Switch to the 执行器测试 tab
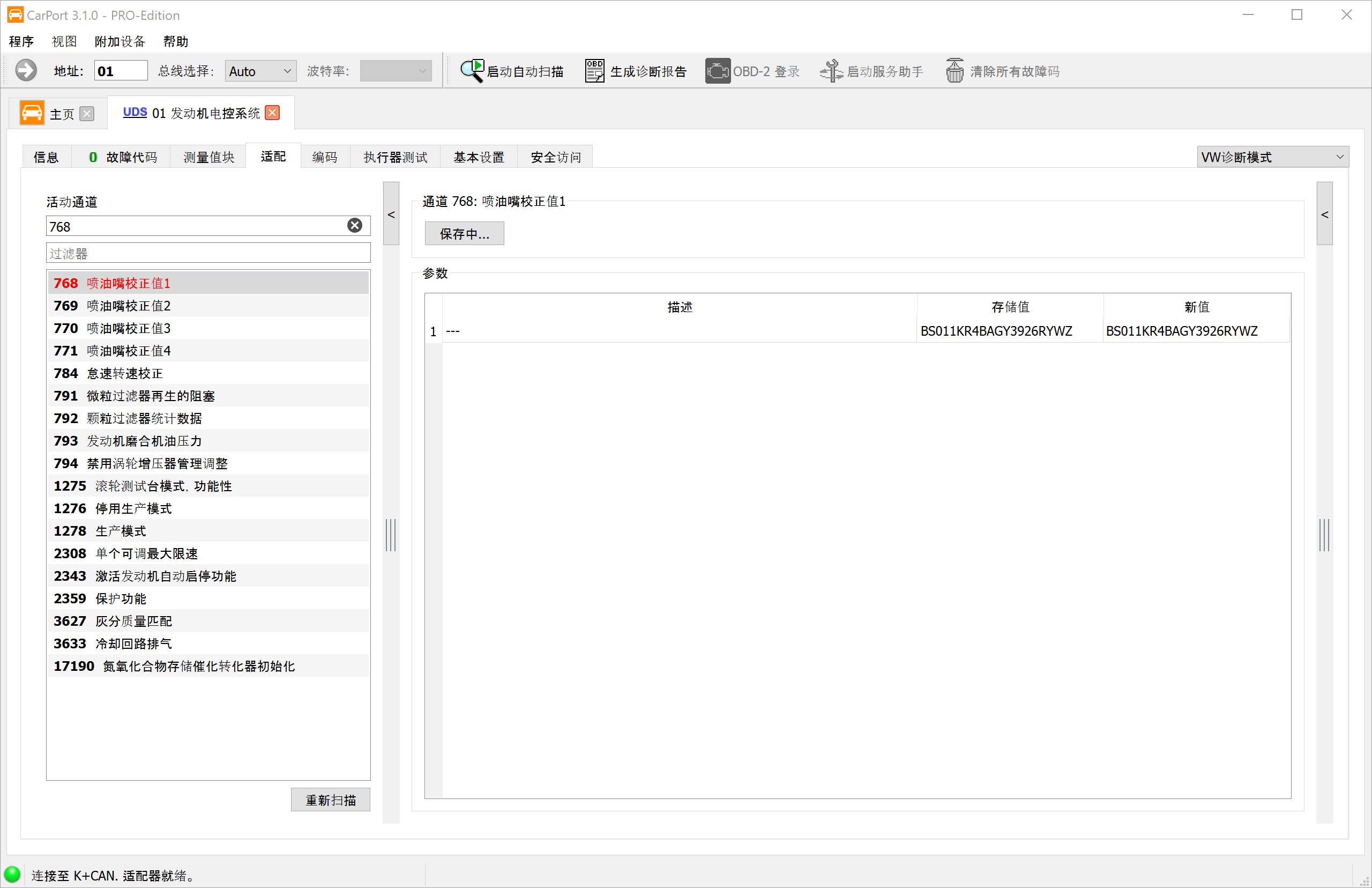 [x=396, y=157]
